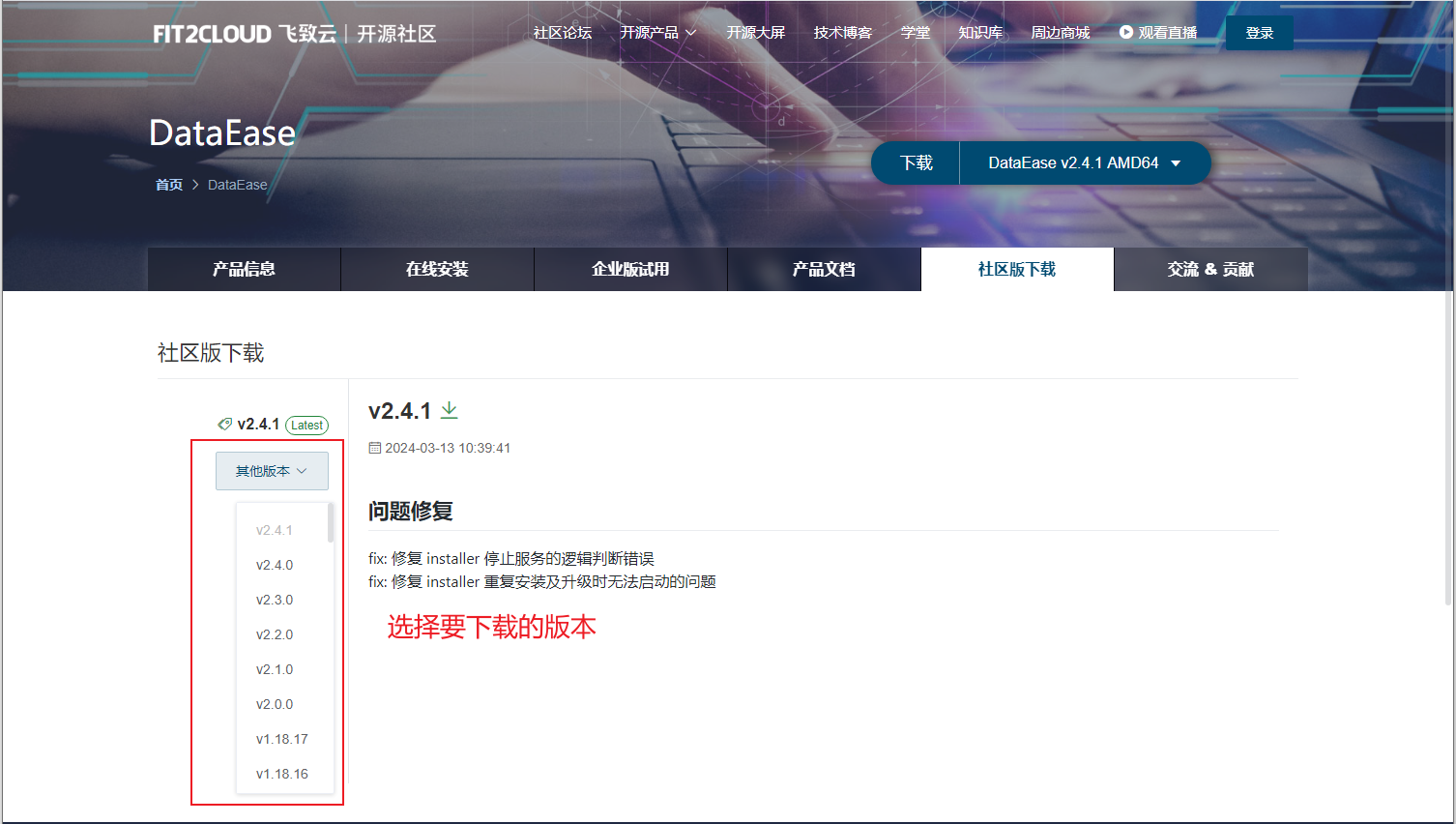This screenshot has width=1456, height=824.
Task: Choose version v2.3.0 from the list
Action: 275,600
